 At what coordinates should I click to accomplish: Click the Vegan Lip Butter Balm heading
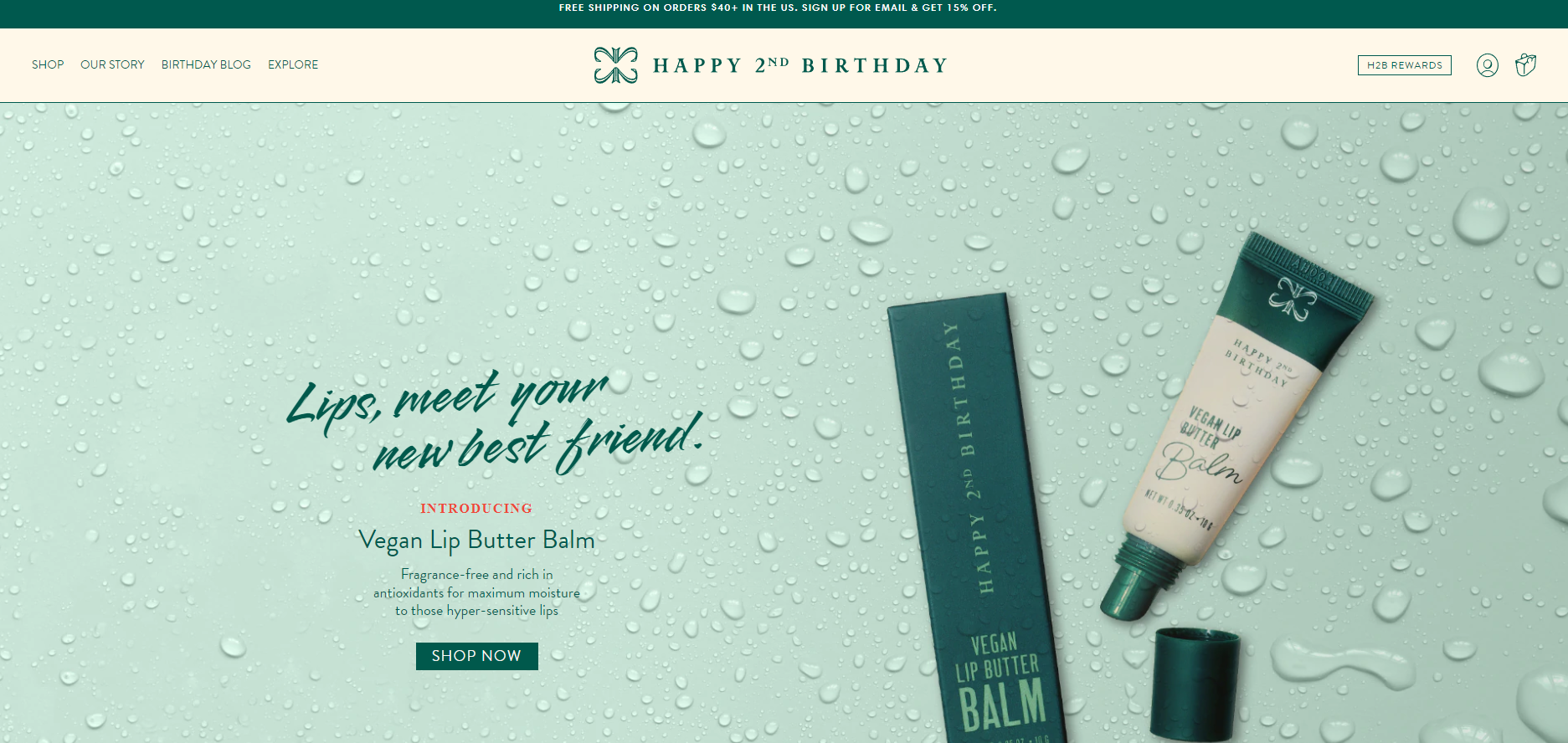click(476, 541)
